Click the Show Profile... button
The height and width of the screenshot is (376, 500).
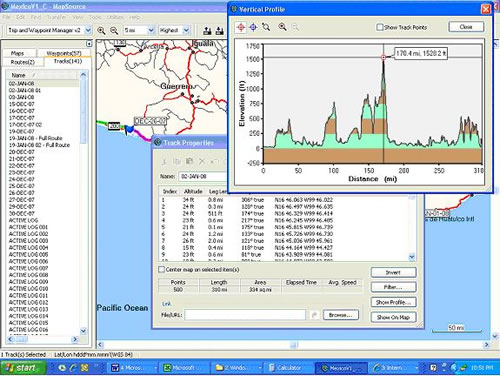coord(393,302)
